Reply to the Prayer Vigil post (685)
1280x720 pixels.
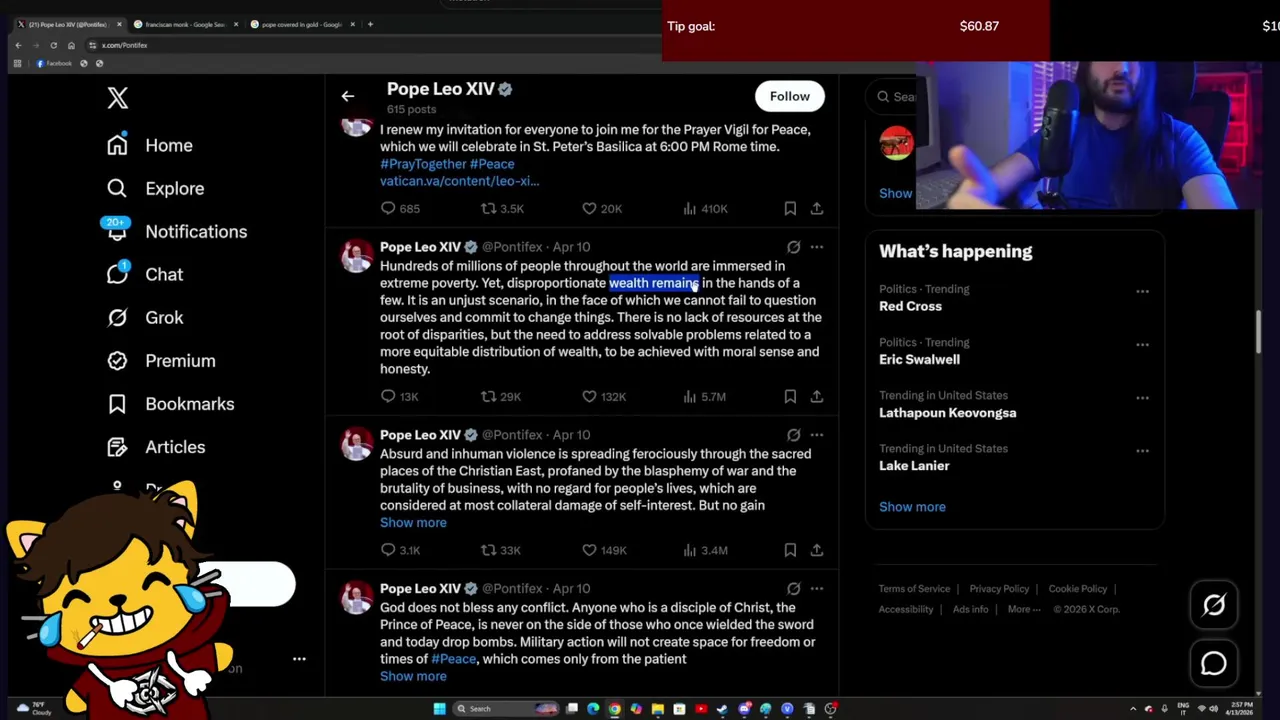point(400,208)
